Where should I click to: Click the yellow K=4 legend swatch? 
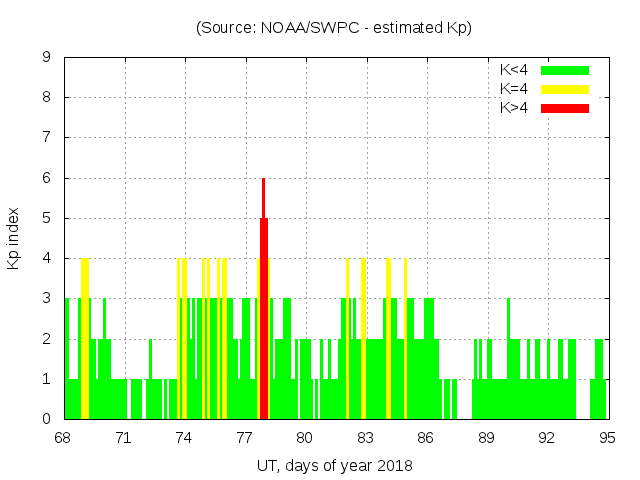(565, 89)
